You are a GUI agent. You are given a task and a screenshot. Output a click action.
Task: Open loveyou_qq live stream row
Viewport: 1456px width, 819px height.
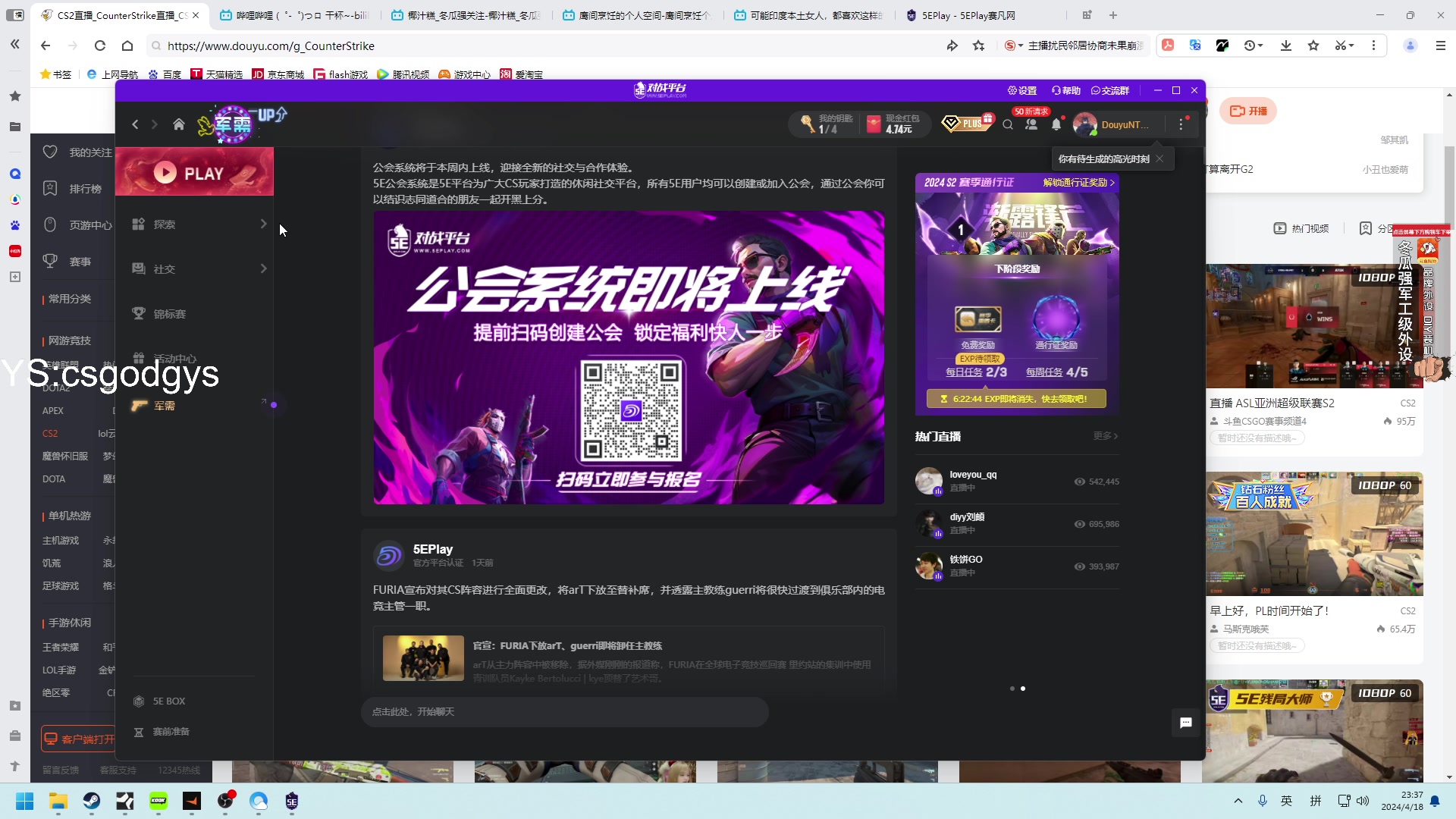point(1016,481)
